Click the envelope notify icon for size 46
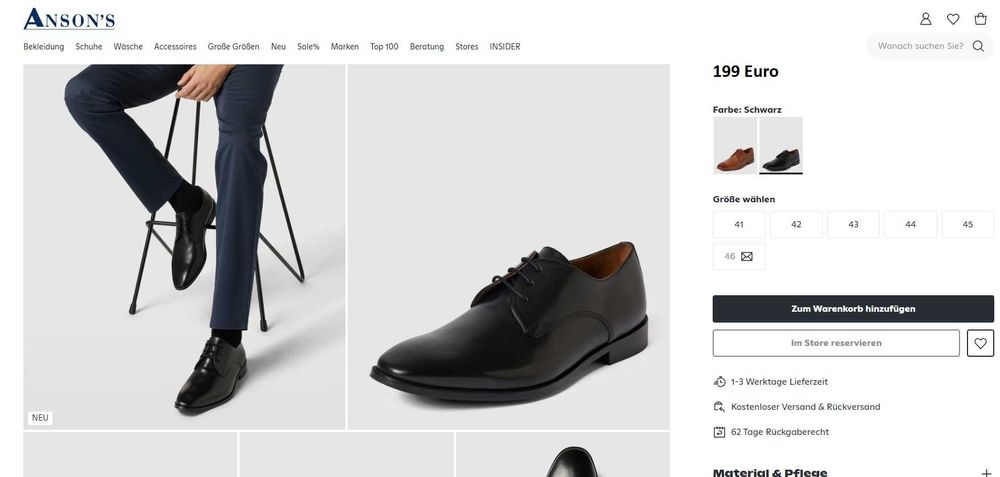This screenshot has width=1000, height=477. [747, 257]
